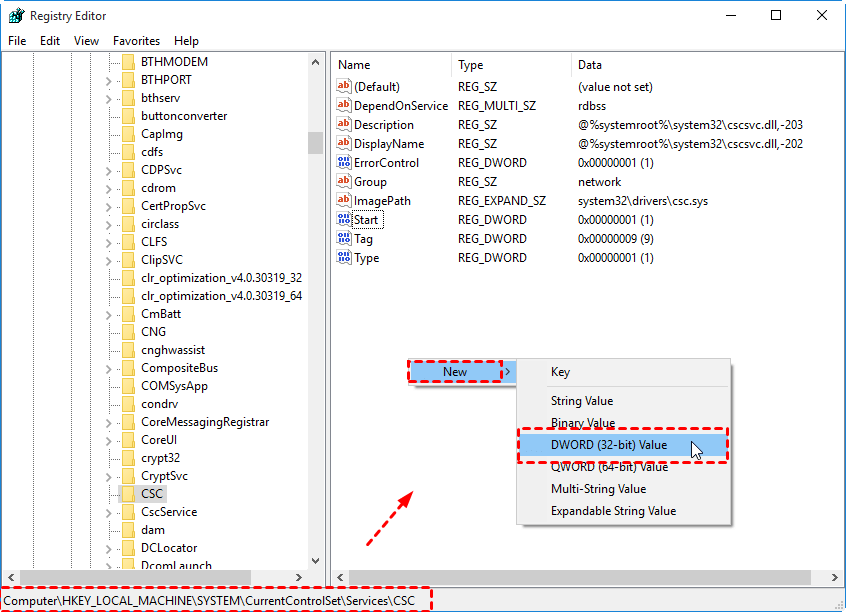Expand the CscService tree node
Viewport: 846px width, 612px height.
[108, 513]
